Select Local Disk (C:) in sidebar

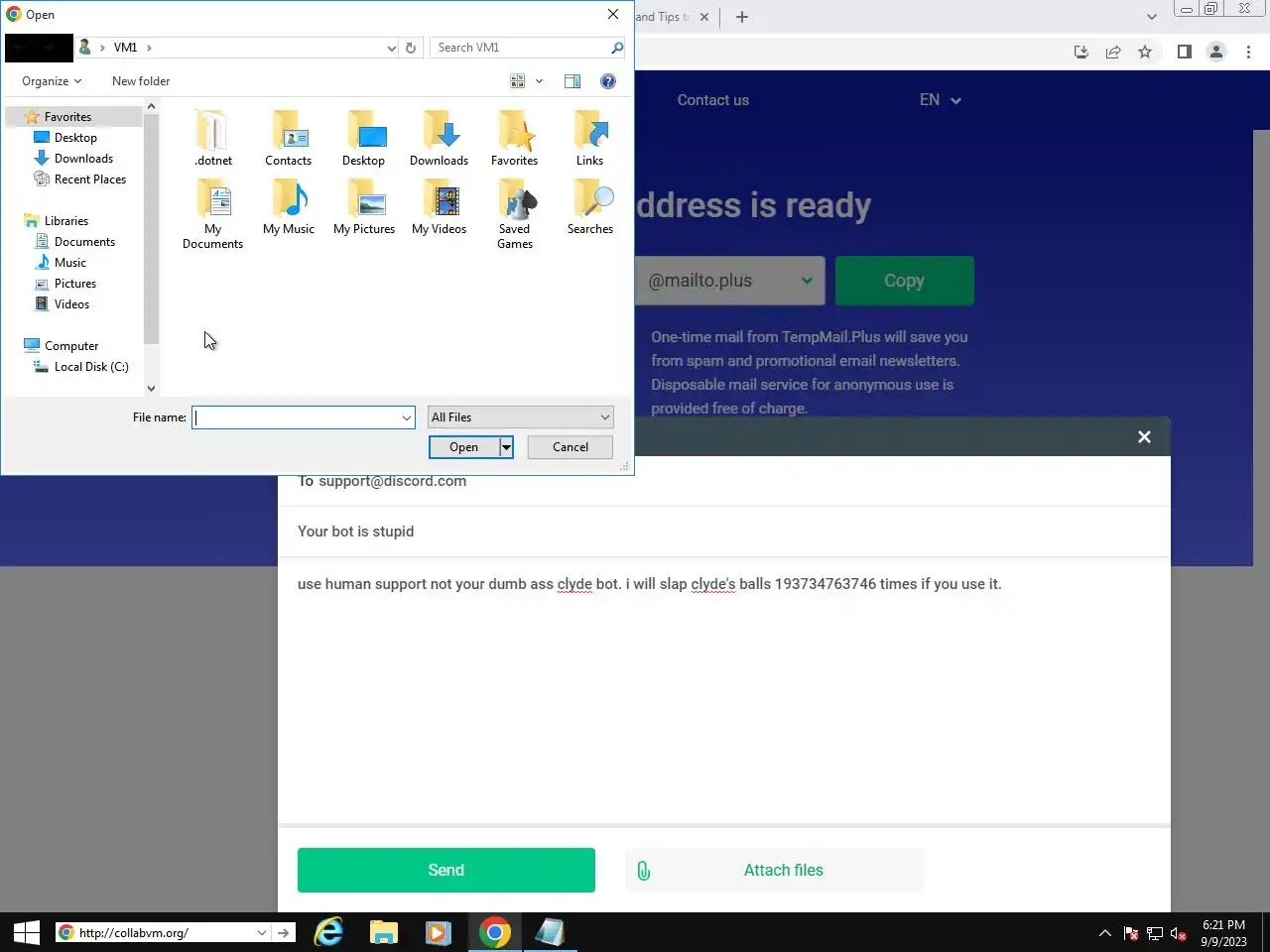coord(91,367)
